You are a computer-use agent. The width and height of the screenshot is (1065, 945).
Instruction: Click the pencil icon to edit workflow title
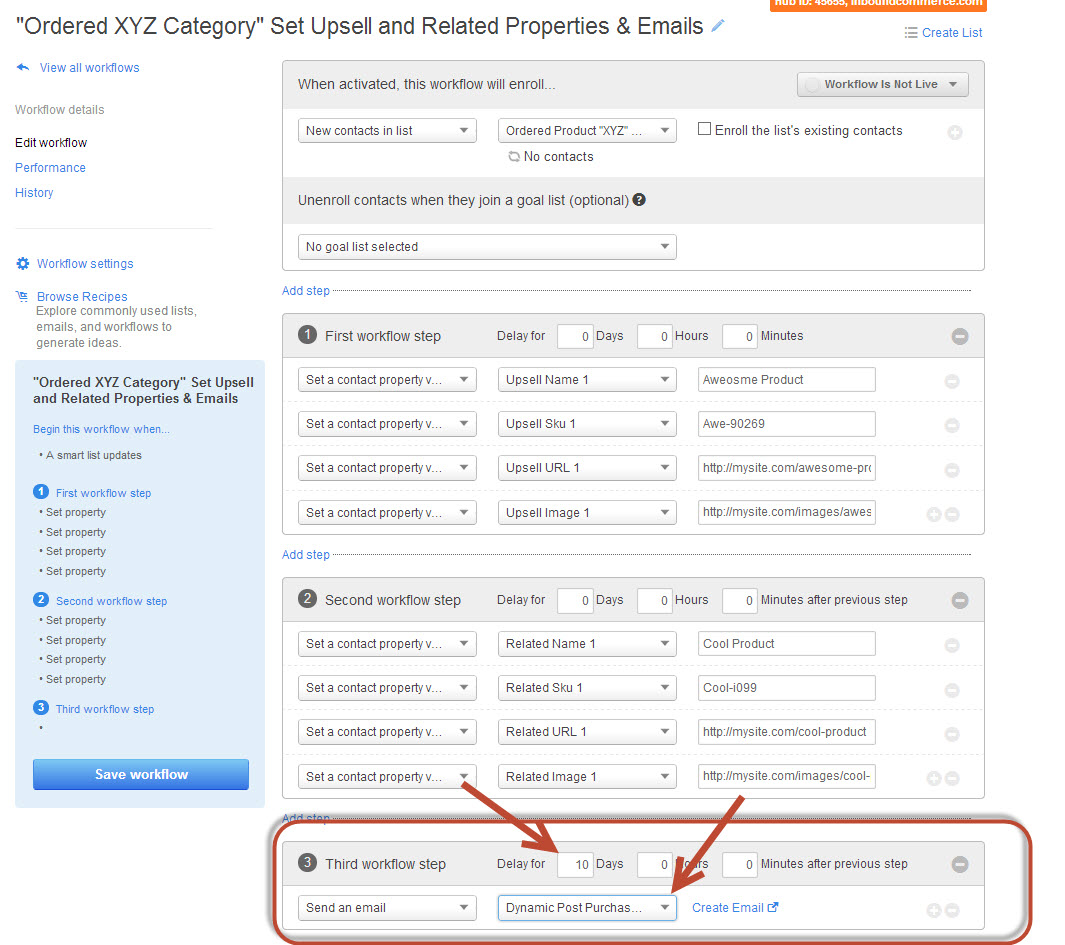click(718, 27)
